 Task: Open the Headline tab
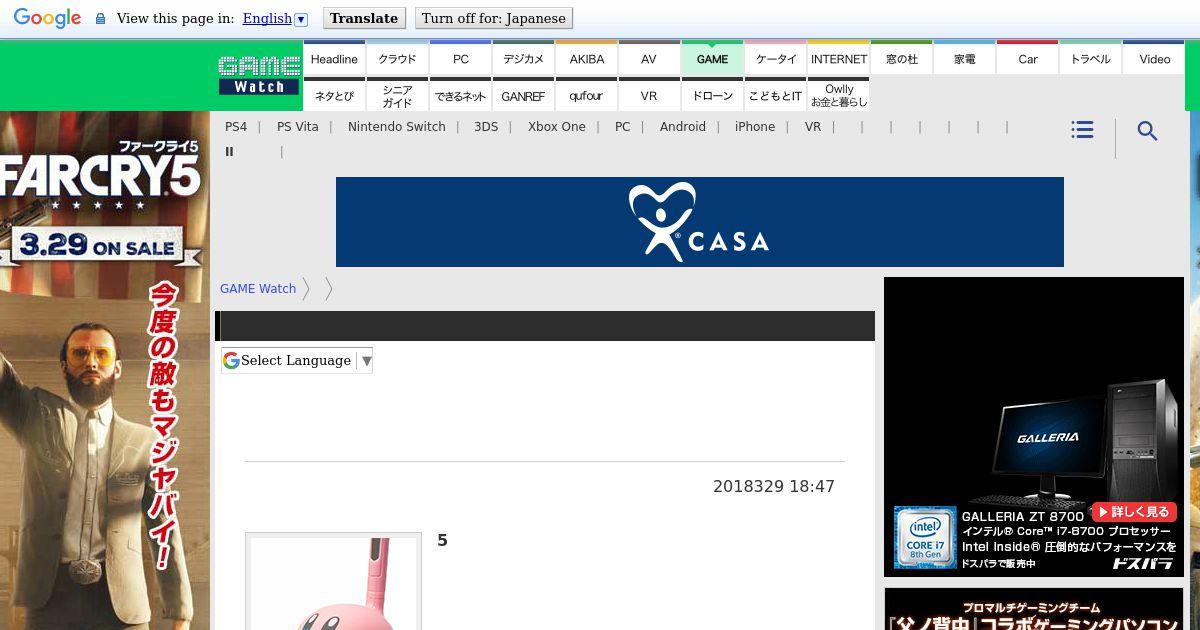coord(334,59)
